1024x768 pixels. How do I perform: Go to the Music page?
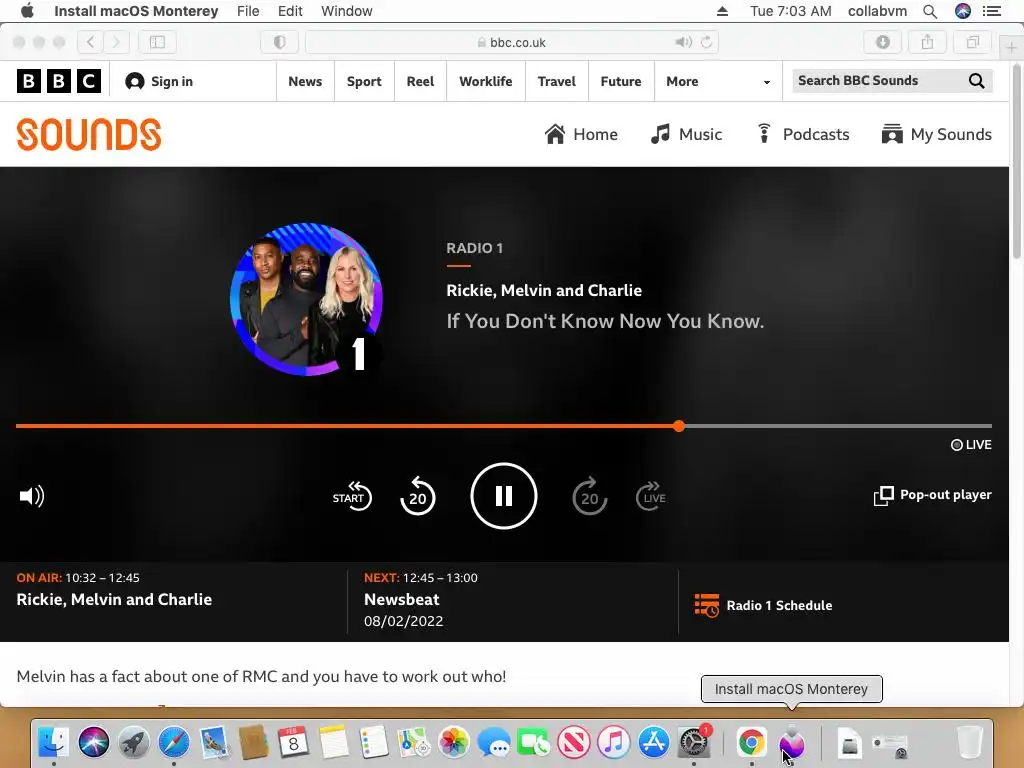click(686, 134)
